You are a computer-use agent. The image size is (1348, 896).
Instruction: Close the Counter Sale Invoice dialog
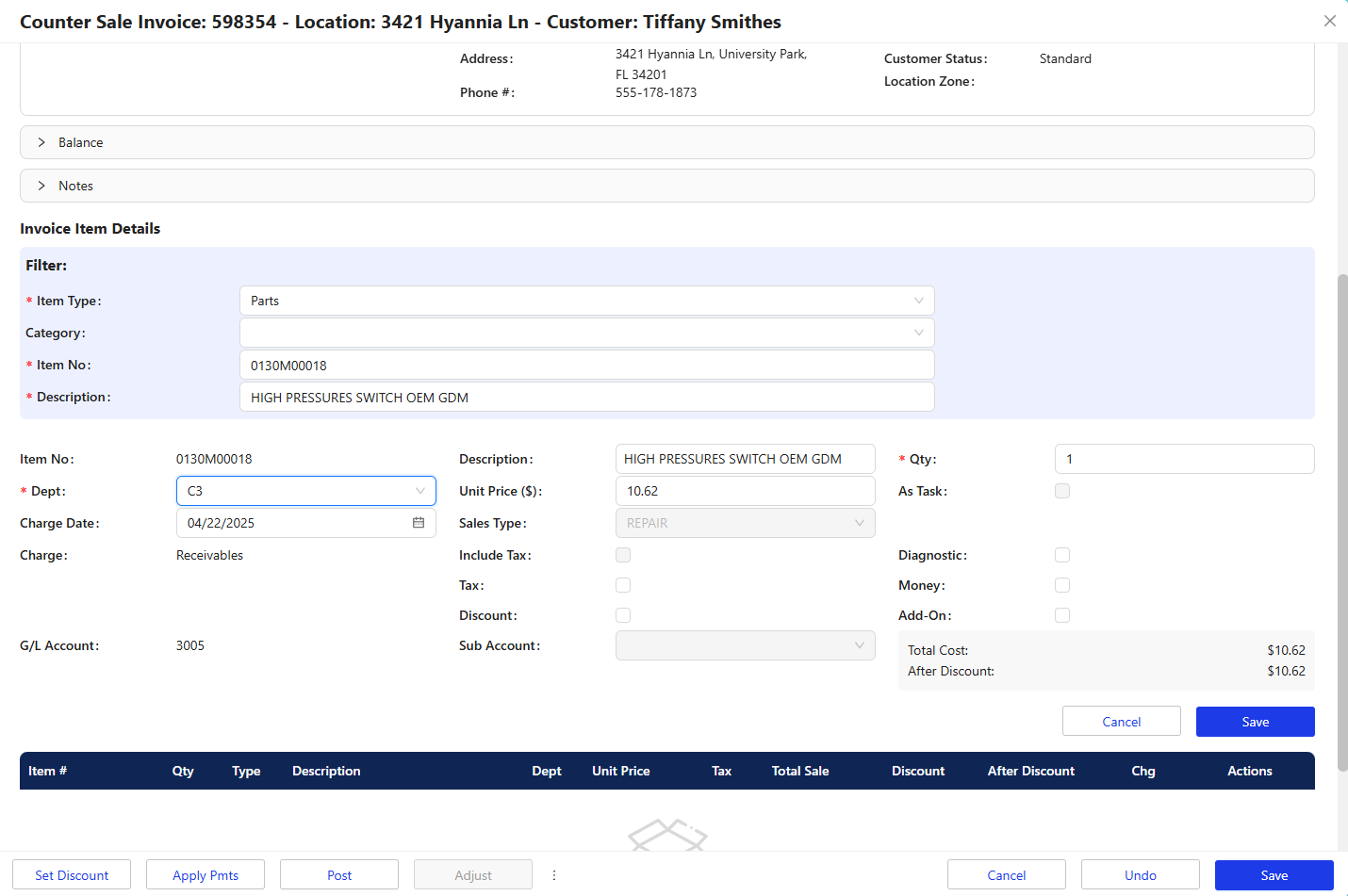(x=1329, y=21)
